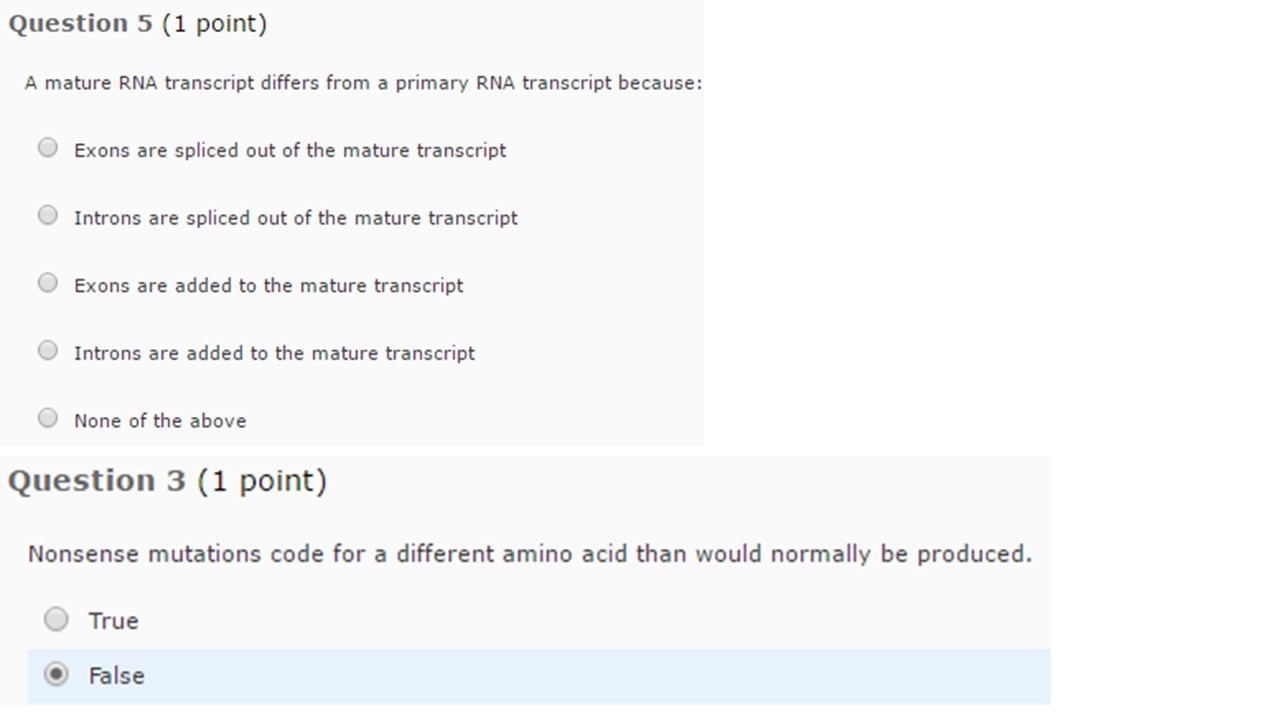The image size is (1280, 720).
Task: Click the nonsense mutations statement text
Action: click(529, 554)
